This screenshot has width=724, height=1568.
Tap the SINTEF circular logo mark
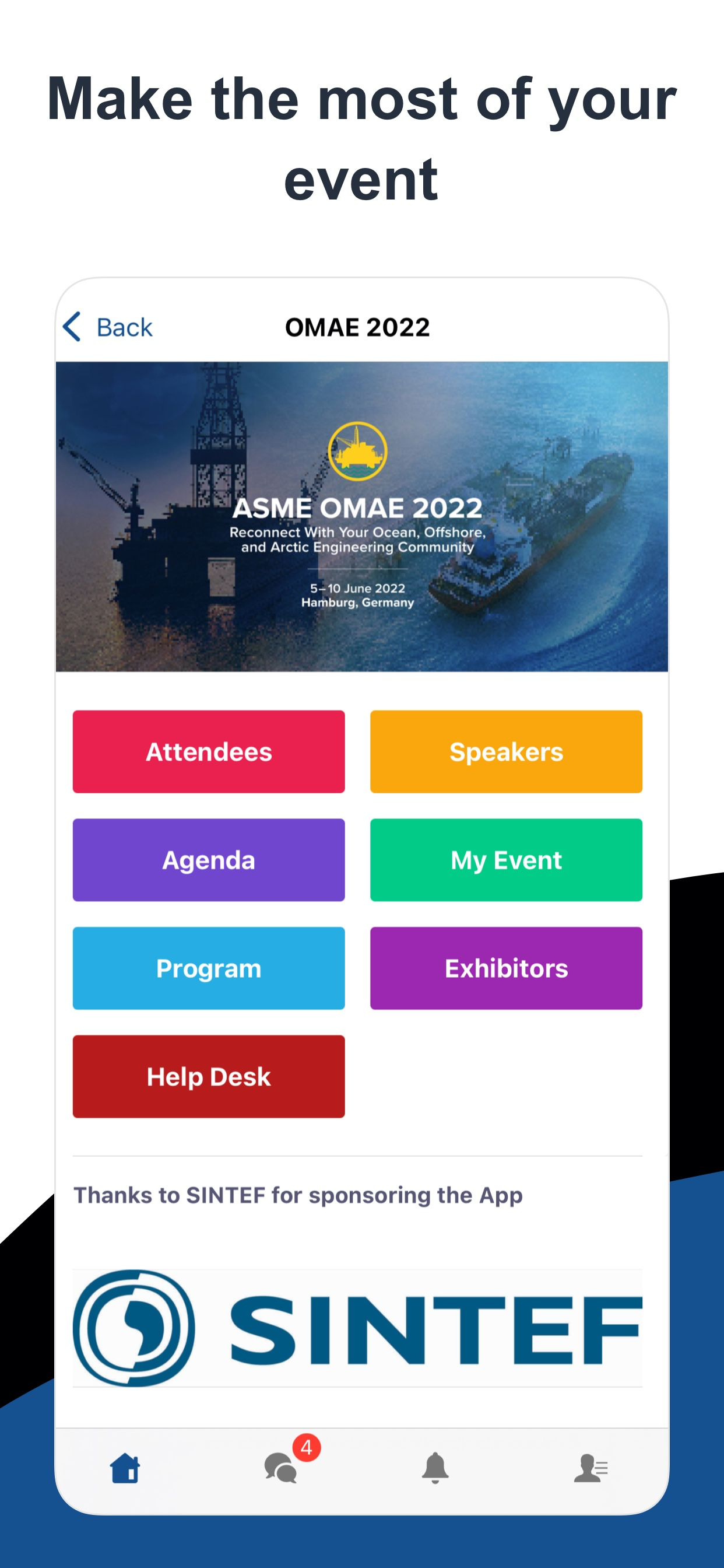134,1328
